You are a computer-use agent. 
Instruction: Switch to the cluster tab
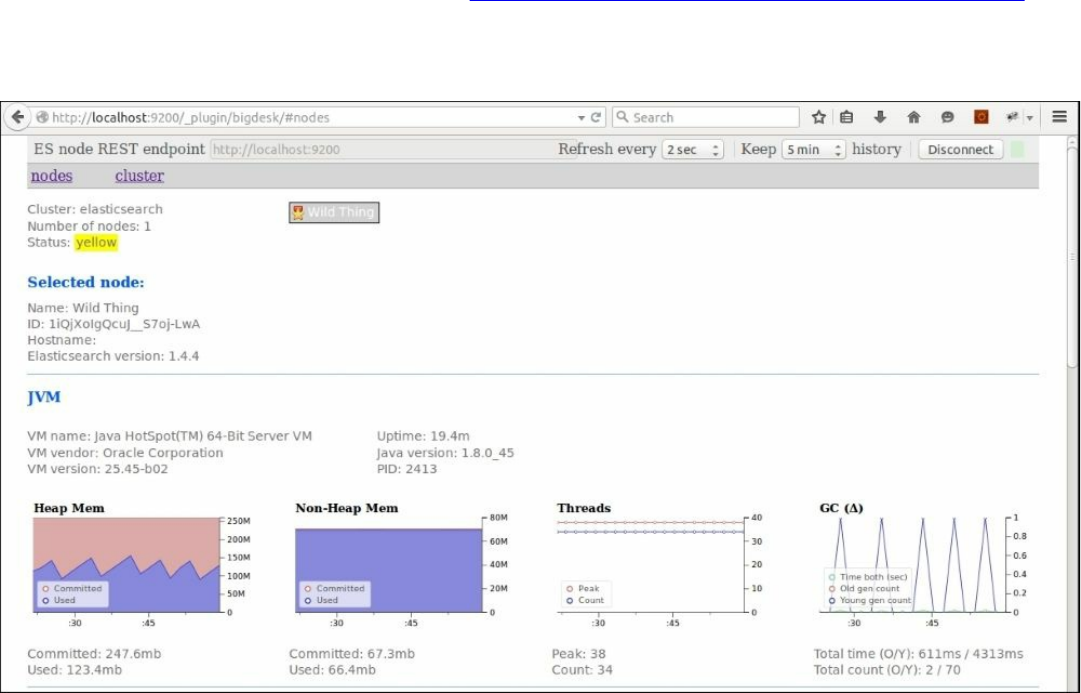click(x=139, y=176)
